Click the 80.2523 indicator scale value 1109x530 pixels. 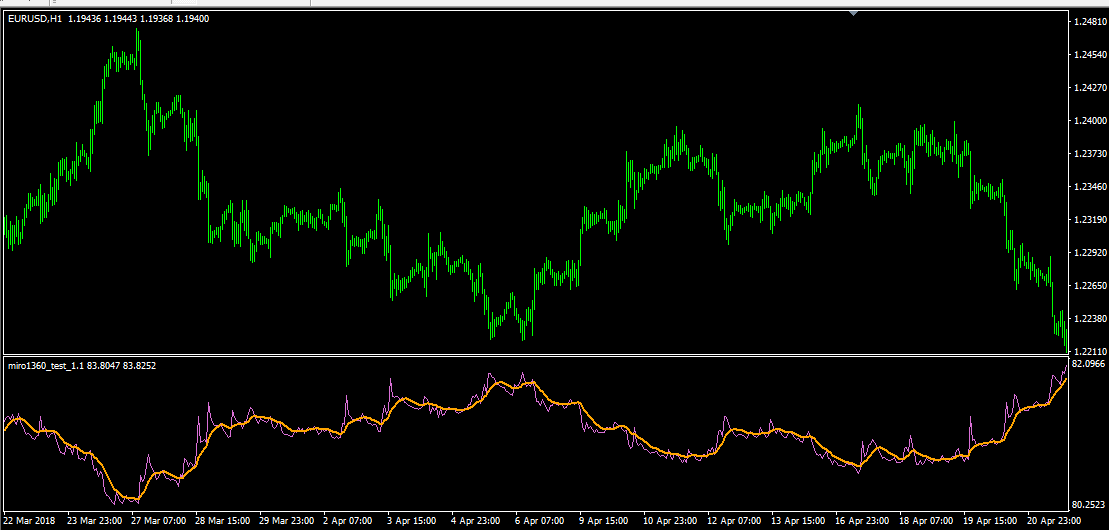(x=1088, y=505)
